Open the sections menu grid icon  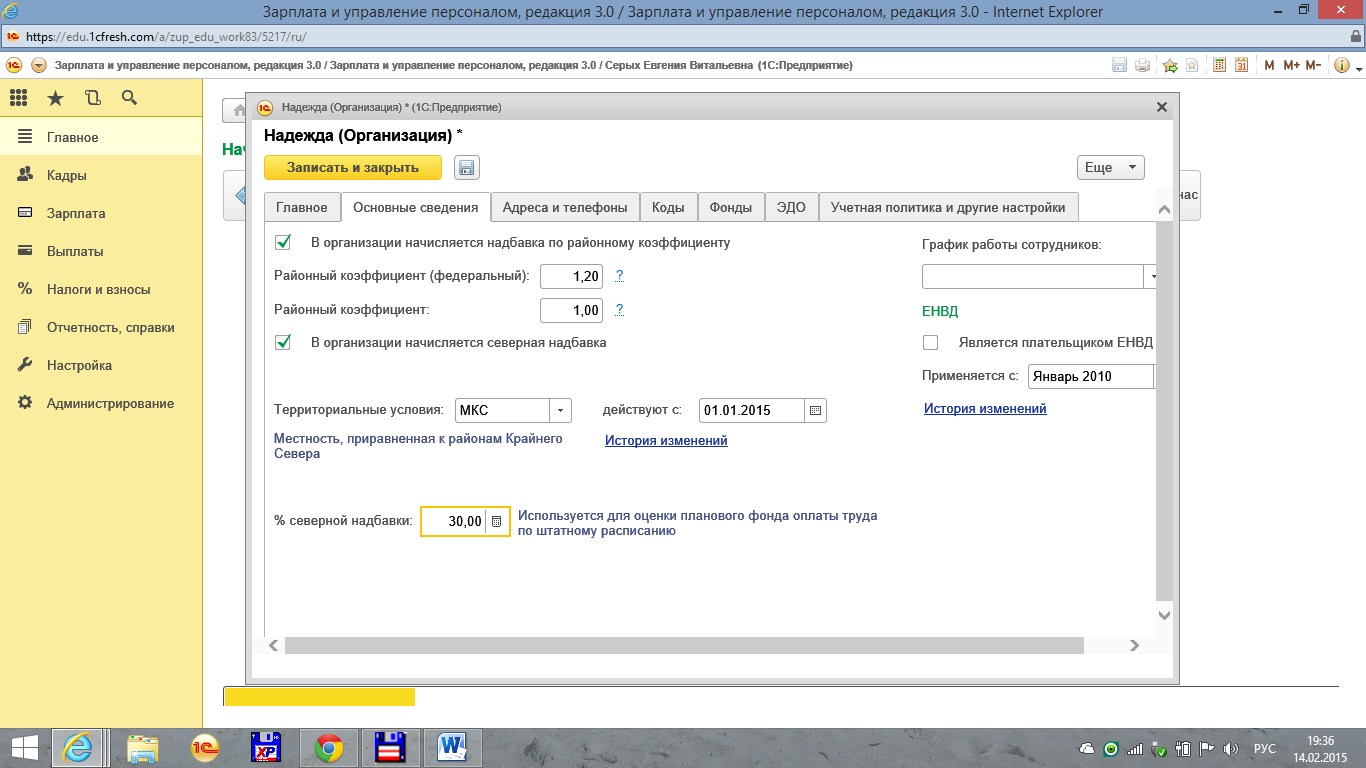coord(18,98)
